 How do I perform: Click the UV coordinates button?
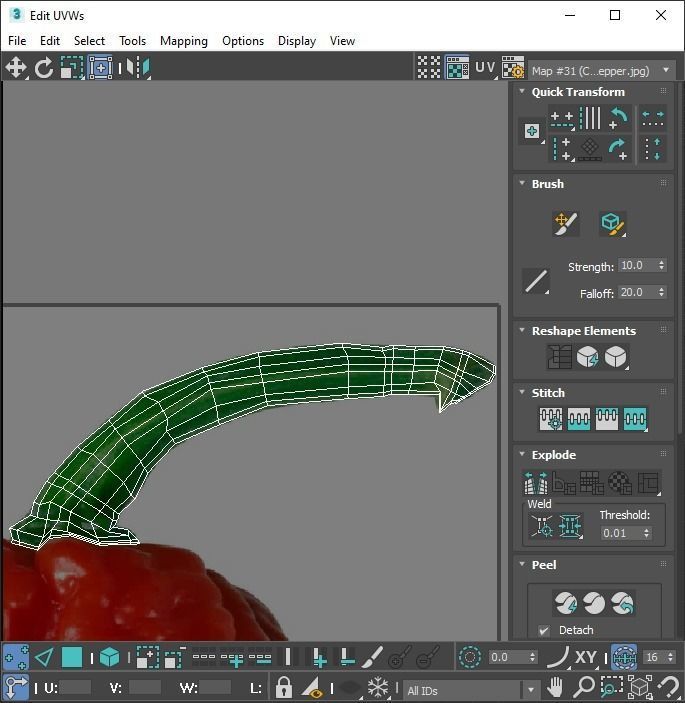485,68
